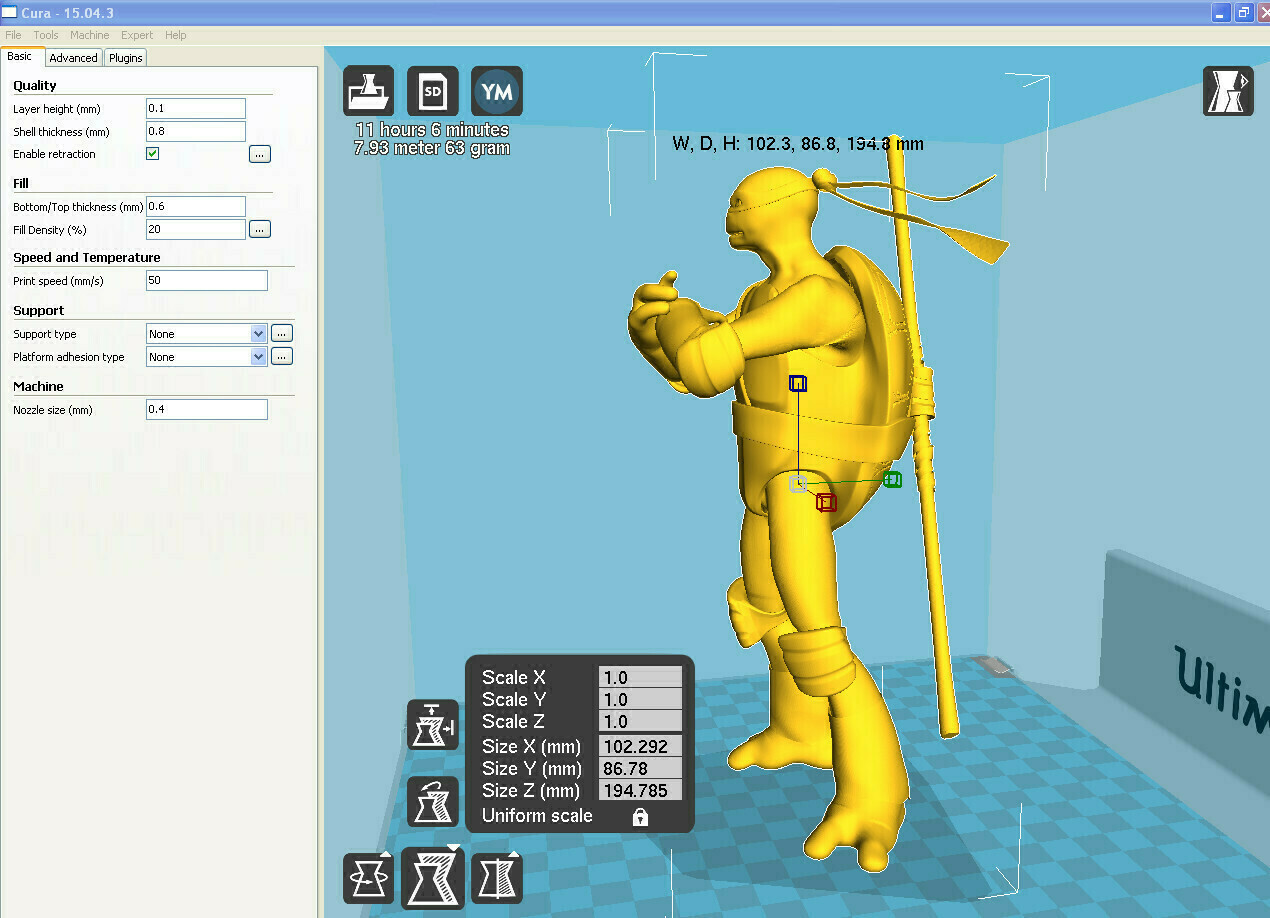The height and width of the screenshot is (918, 1270).
Task: Open the Support type dropdown
Action: click(x=205, y=334)
